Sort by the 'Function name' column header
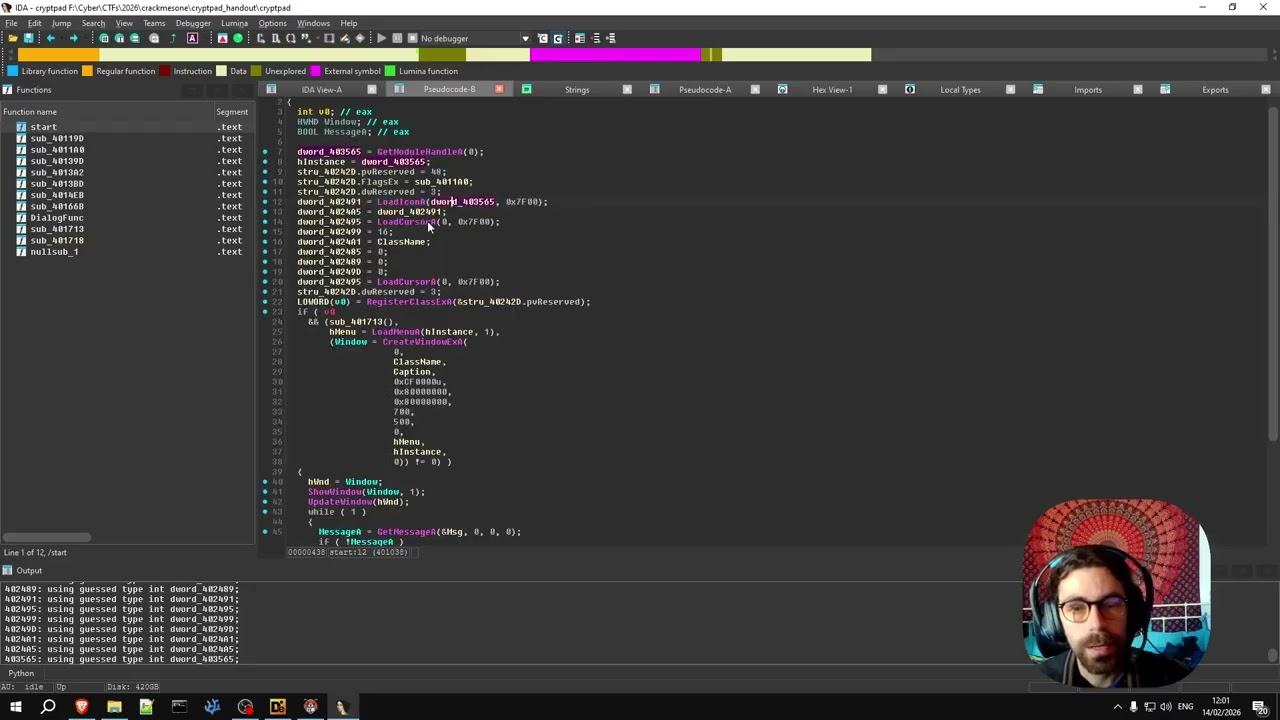Screen dimensions: 1280x720 click(107, 112)
